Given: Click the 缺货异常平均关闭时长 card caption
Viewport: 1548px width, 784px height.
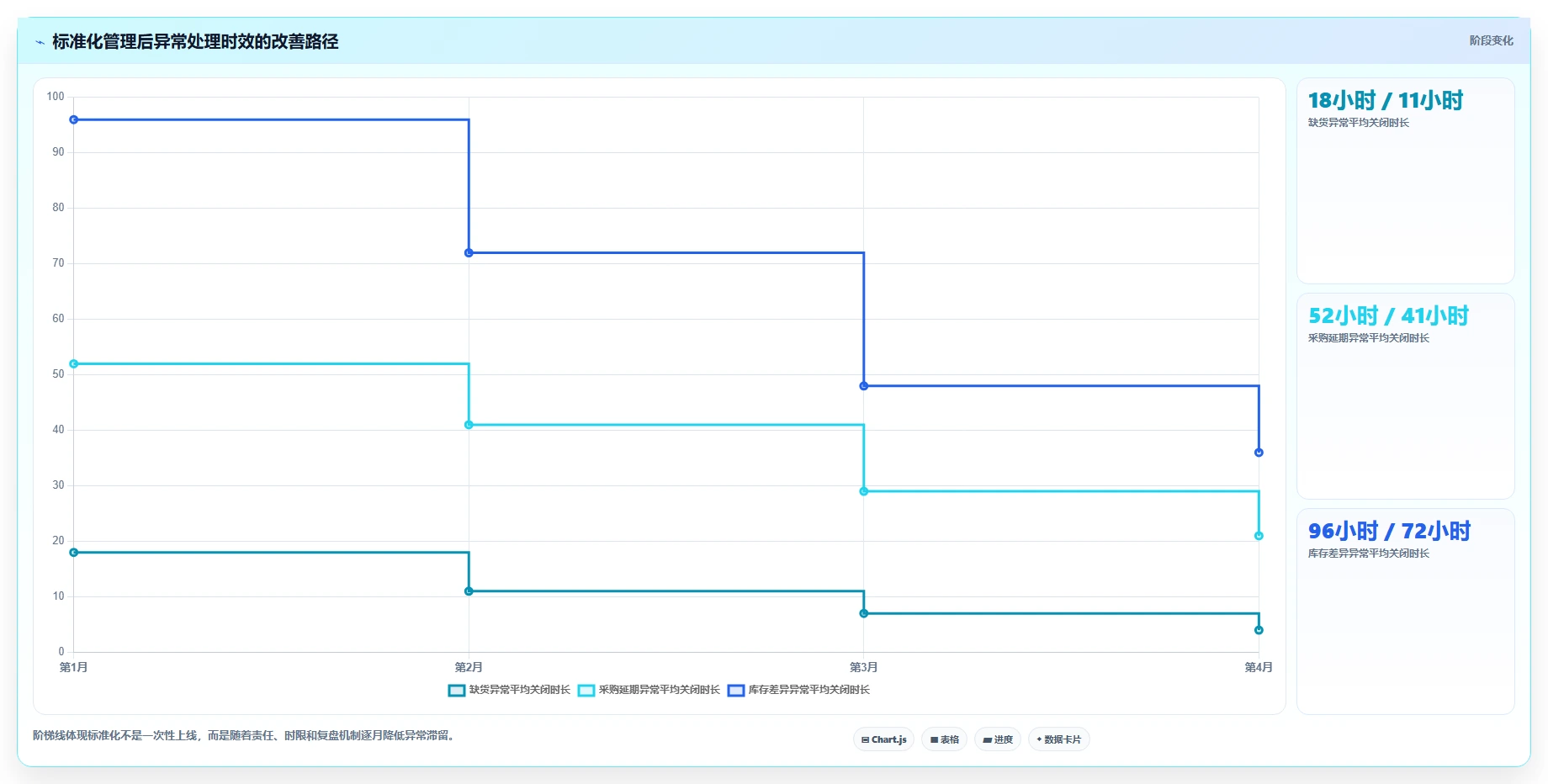Looking at the screenshot, I should click(1358, 123).
